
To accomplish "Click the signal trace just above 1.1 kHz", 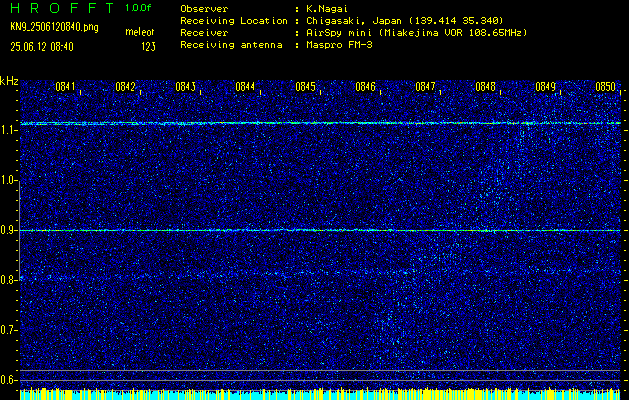I will [x=320, y=123].
